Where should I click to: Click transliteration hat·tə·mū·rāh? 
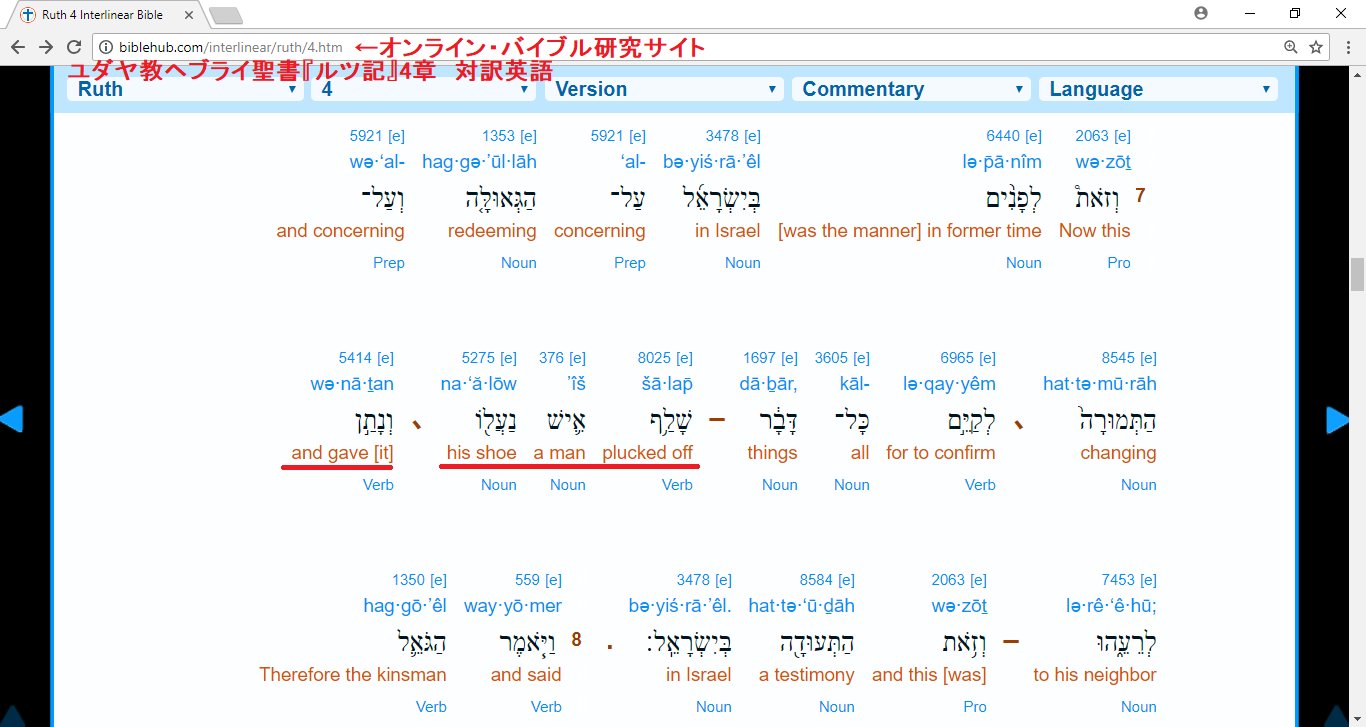pos(1099,384)
